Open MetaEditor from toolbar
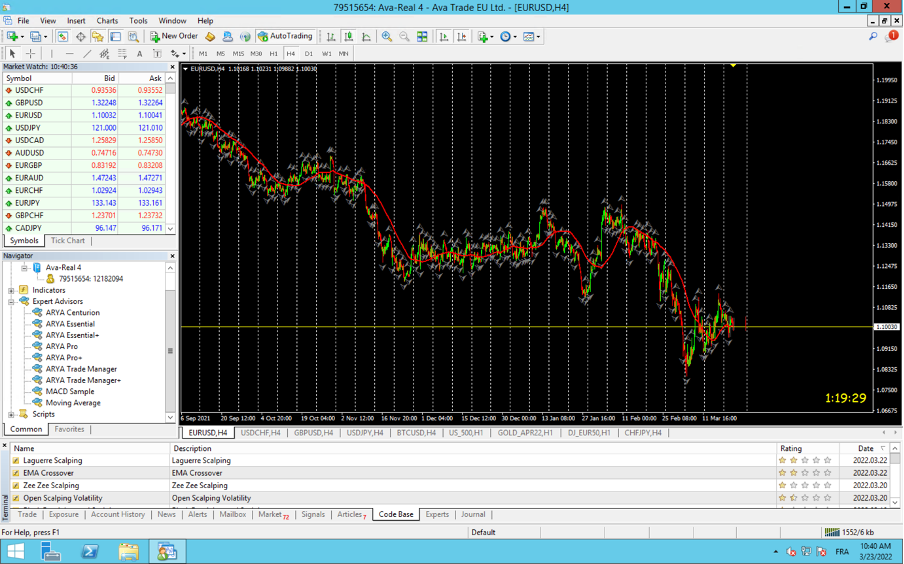The width and height of the screenshot is (904, 564). click(x=210, y=36)
